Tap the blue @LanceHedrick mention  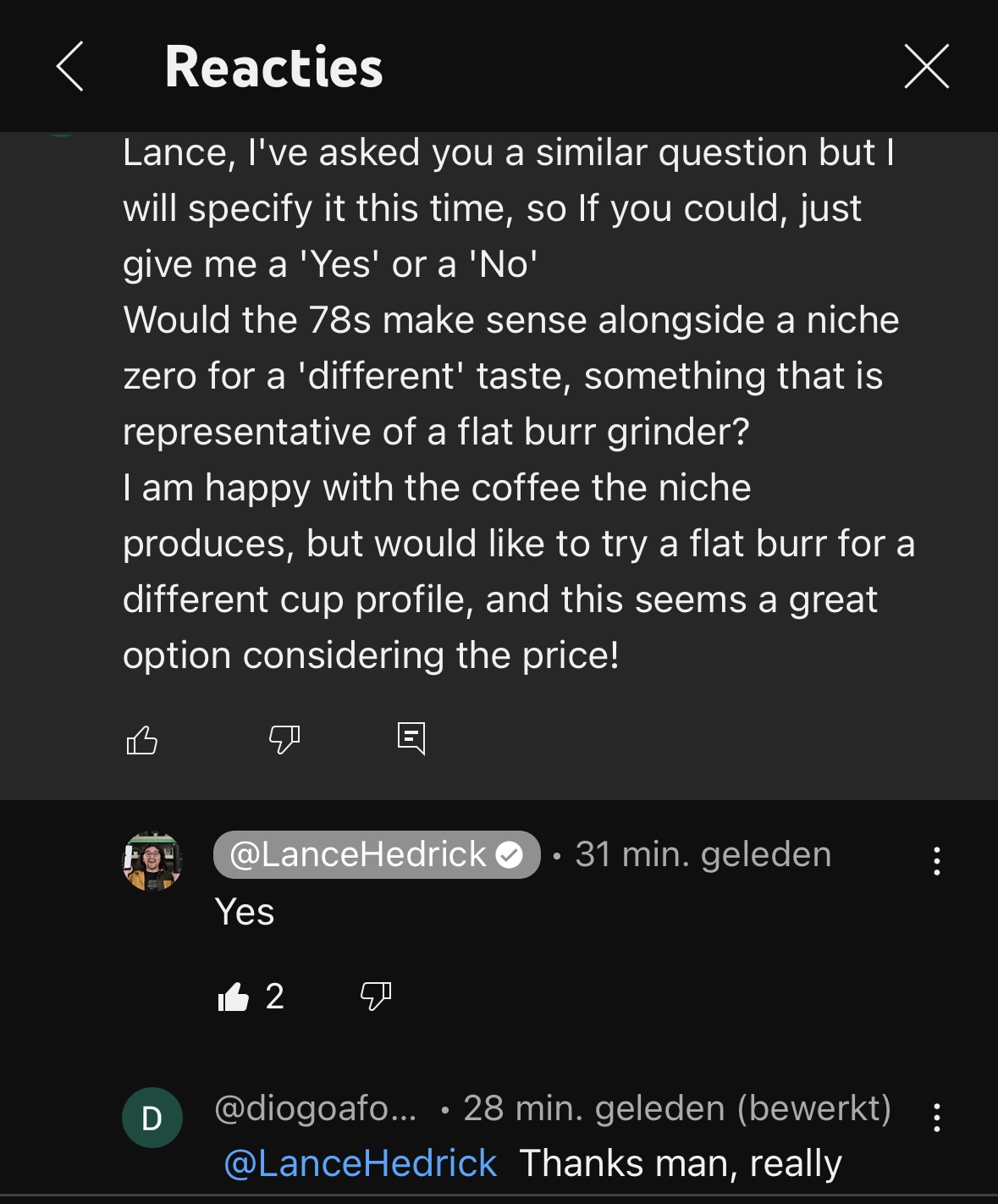click(361, 1163)
